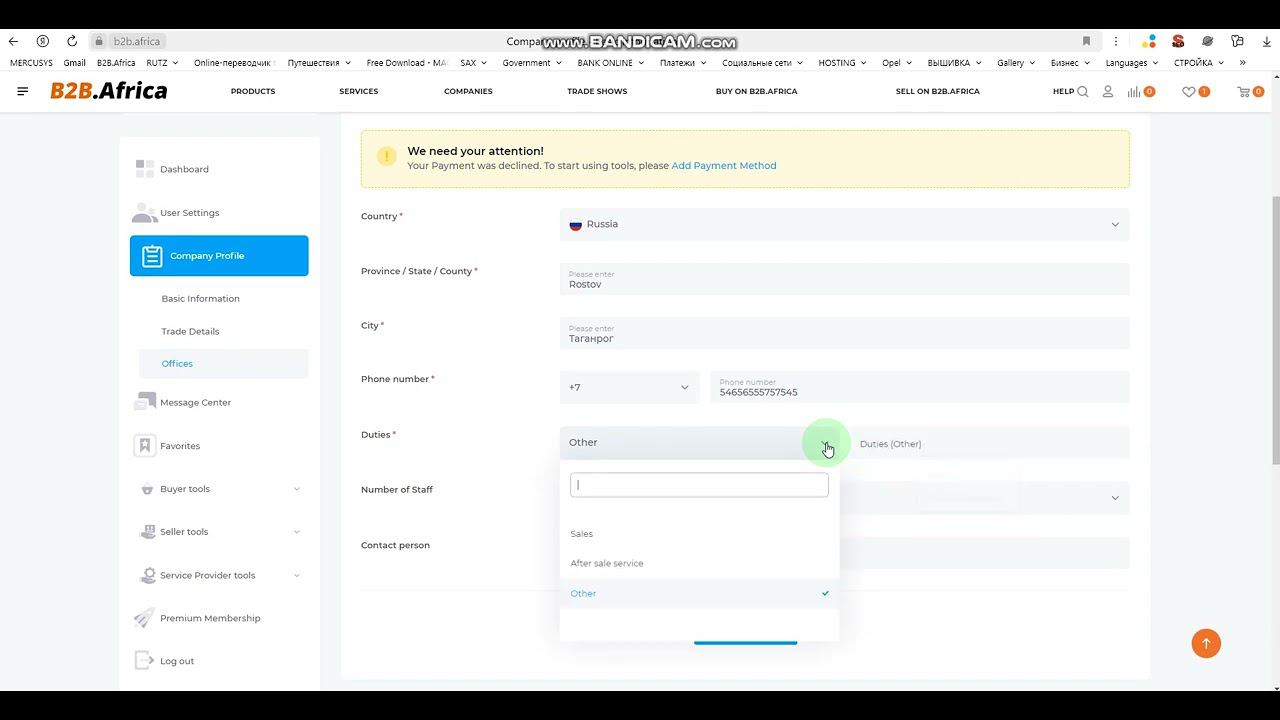The height and width of the screenshot is (720, 1280).
Task: Open the user account icon in header
Action: [1108, 91]
